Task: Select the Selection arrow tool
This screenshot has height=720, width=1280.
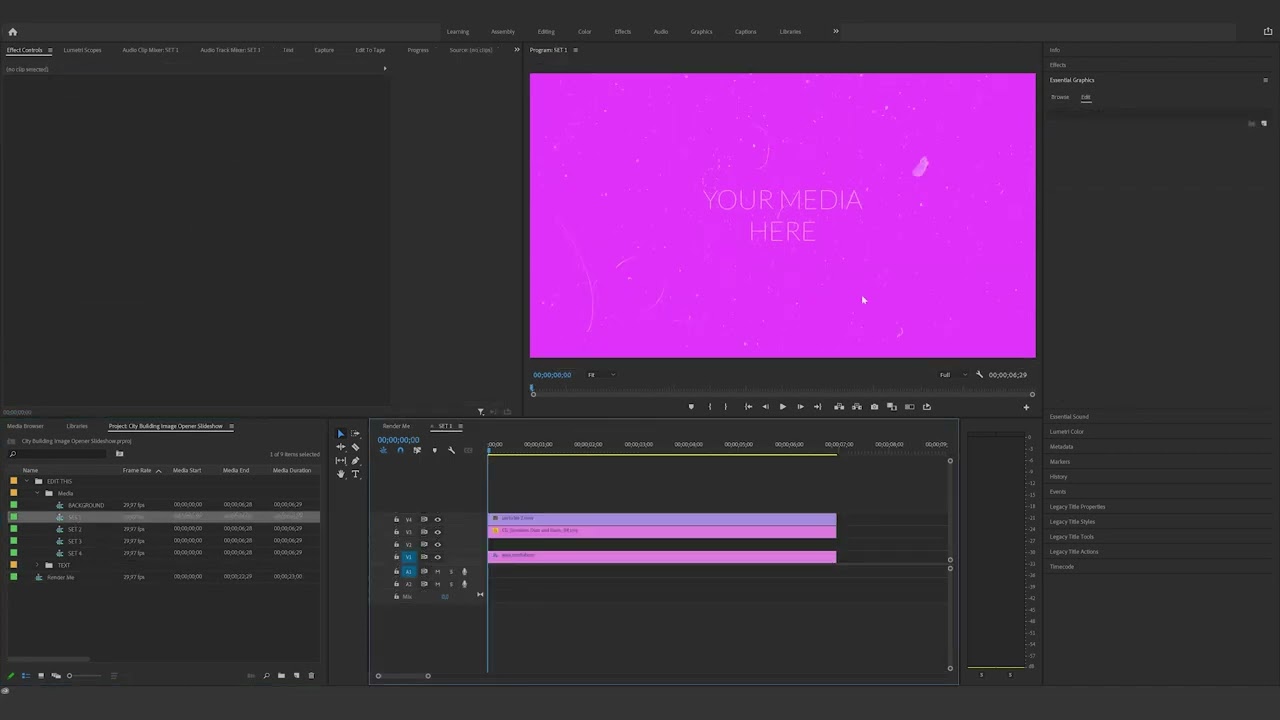Action: pyautogui.click(x=340, y=434)
